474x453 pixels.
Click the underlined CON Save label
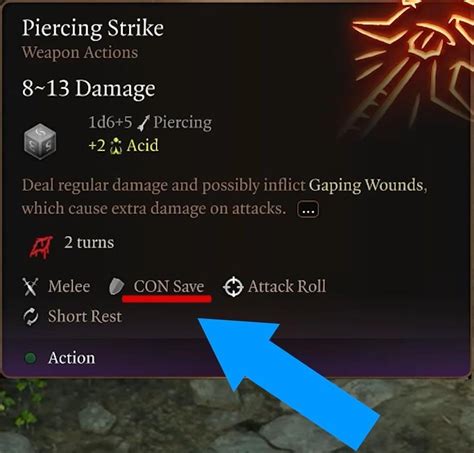click(169, 287)
